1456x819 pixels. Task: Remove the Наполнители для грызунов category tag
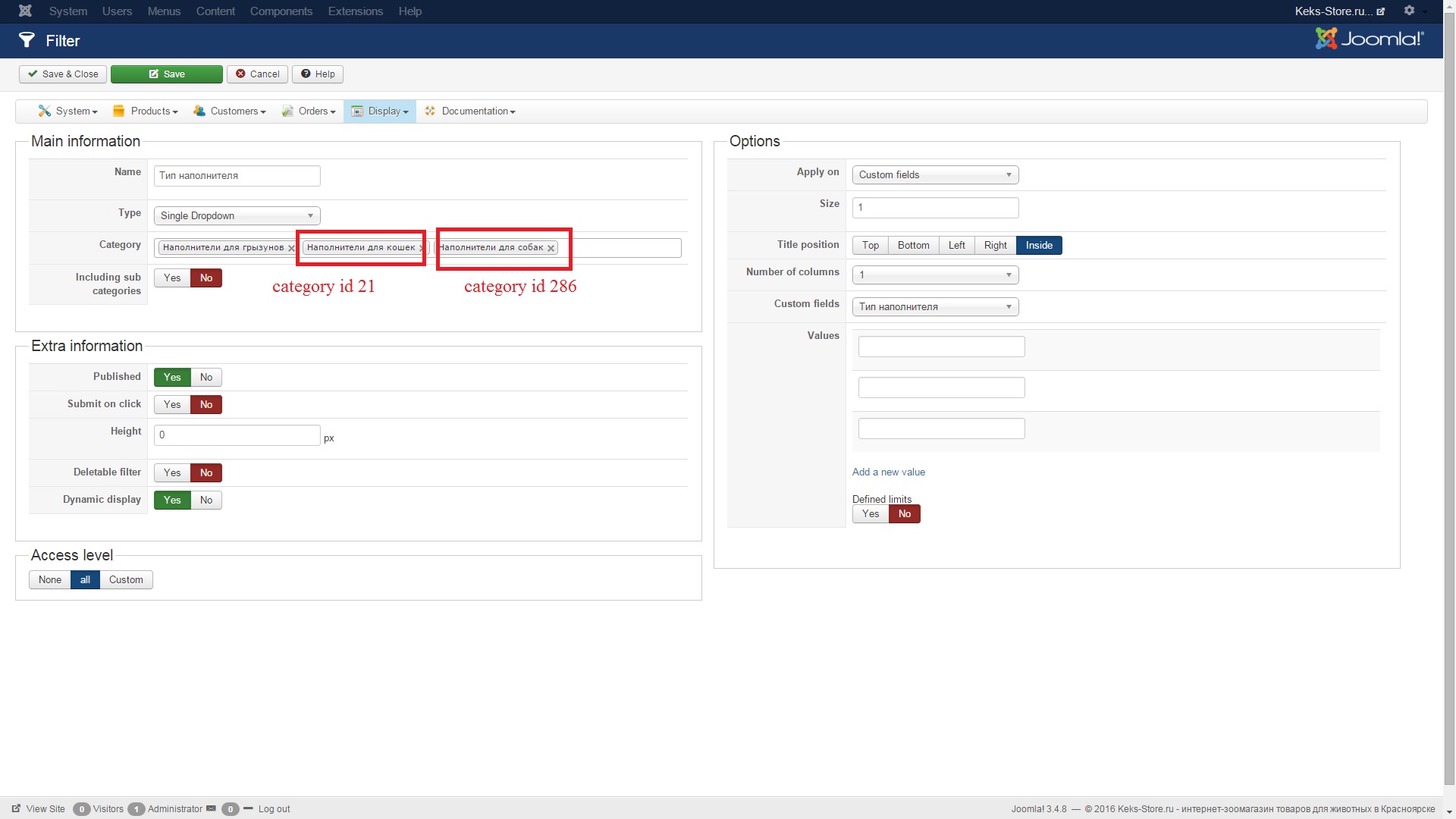click(x=291, y=248)
